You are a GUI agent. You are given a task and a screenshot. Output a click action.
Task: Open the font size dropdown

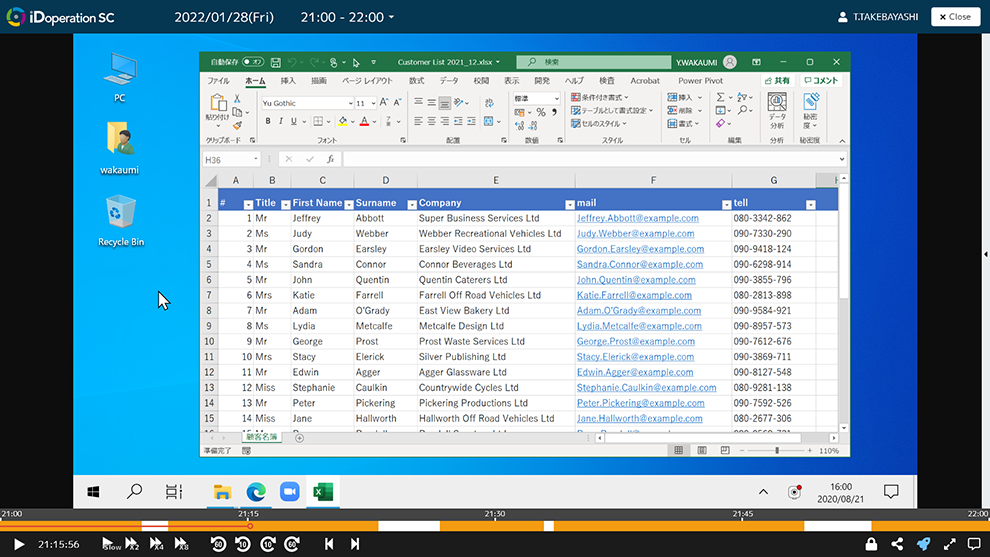click(x=373, y=104)
